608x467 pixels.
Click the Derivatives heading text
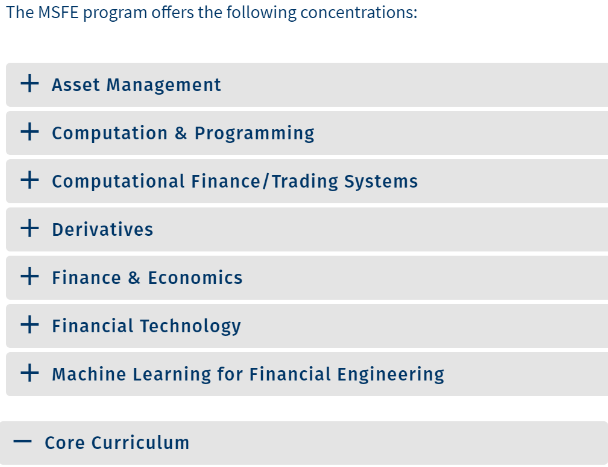(103, 229)
